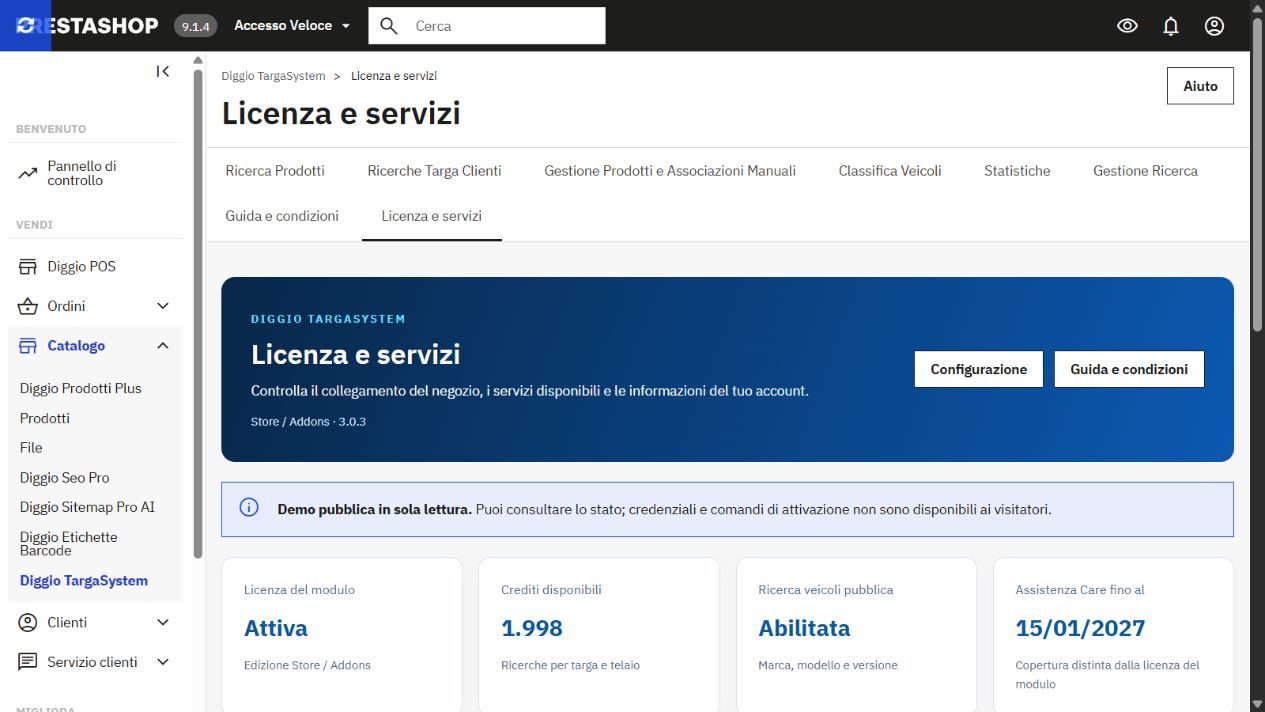Open Diggio Prodotti Plus submenu item
The height and width of the screenshot is (712, 1265).
[81, 388]
